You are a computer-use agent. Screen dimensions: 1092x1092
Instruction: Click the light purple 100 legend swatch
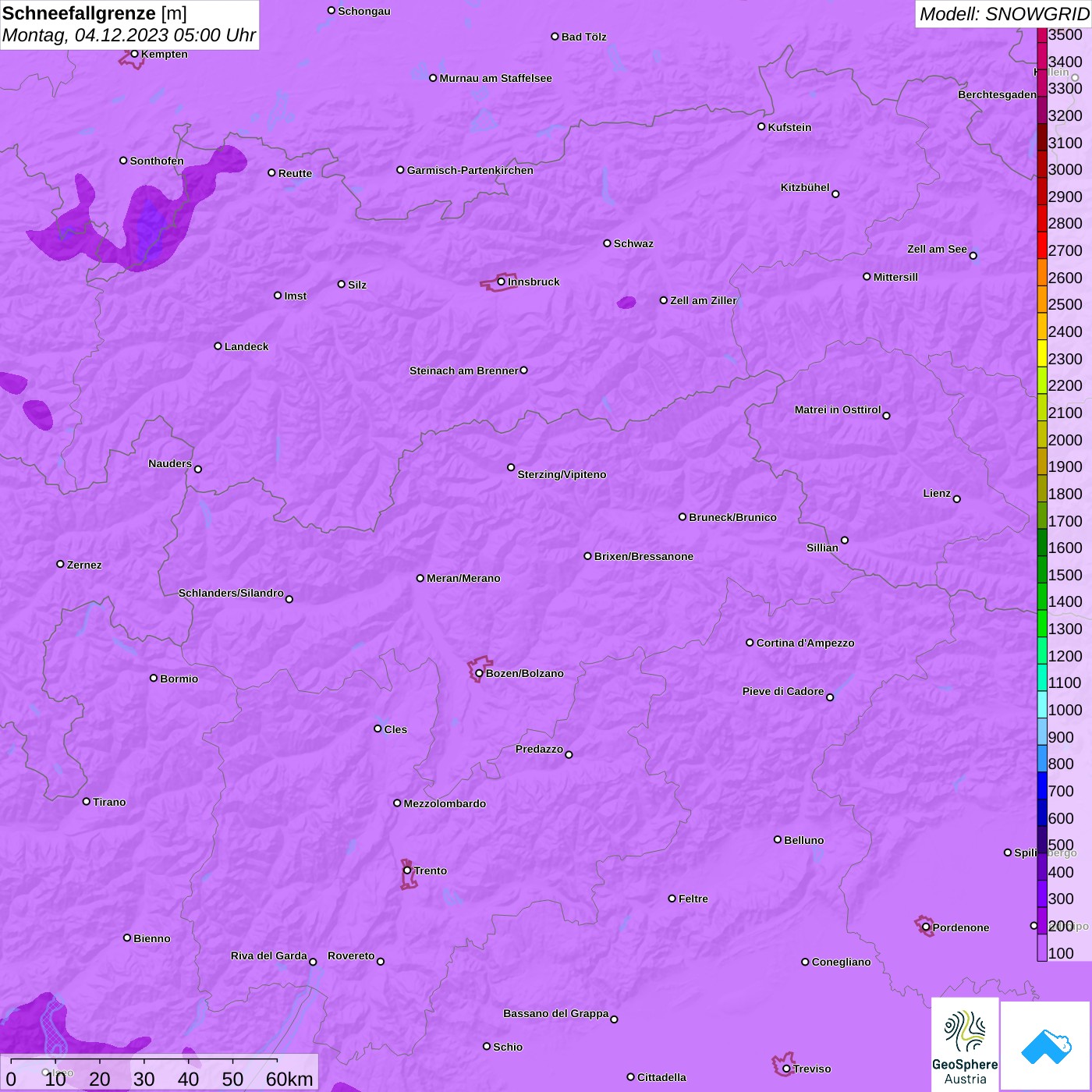pos(1042,947)
